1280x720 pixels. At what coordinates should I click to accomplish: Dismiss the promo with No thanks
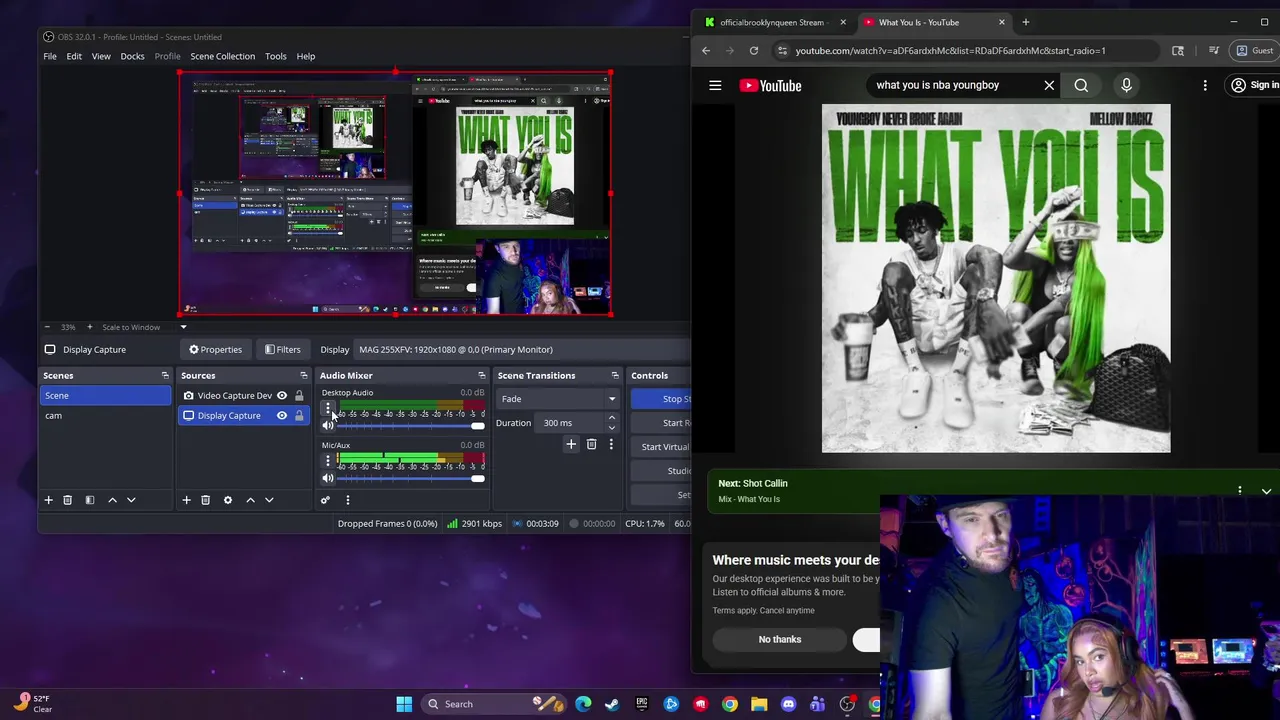(x=779, y=639)
